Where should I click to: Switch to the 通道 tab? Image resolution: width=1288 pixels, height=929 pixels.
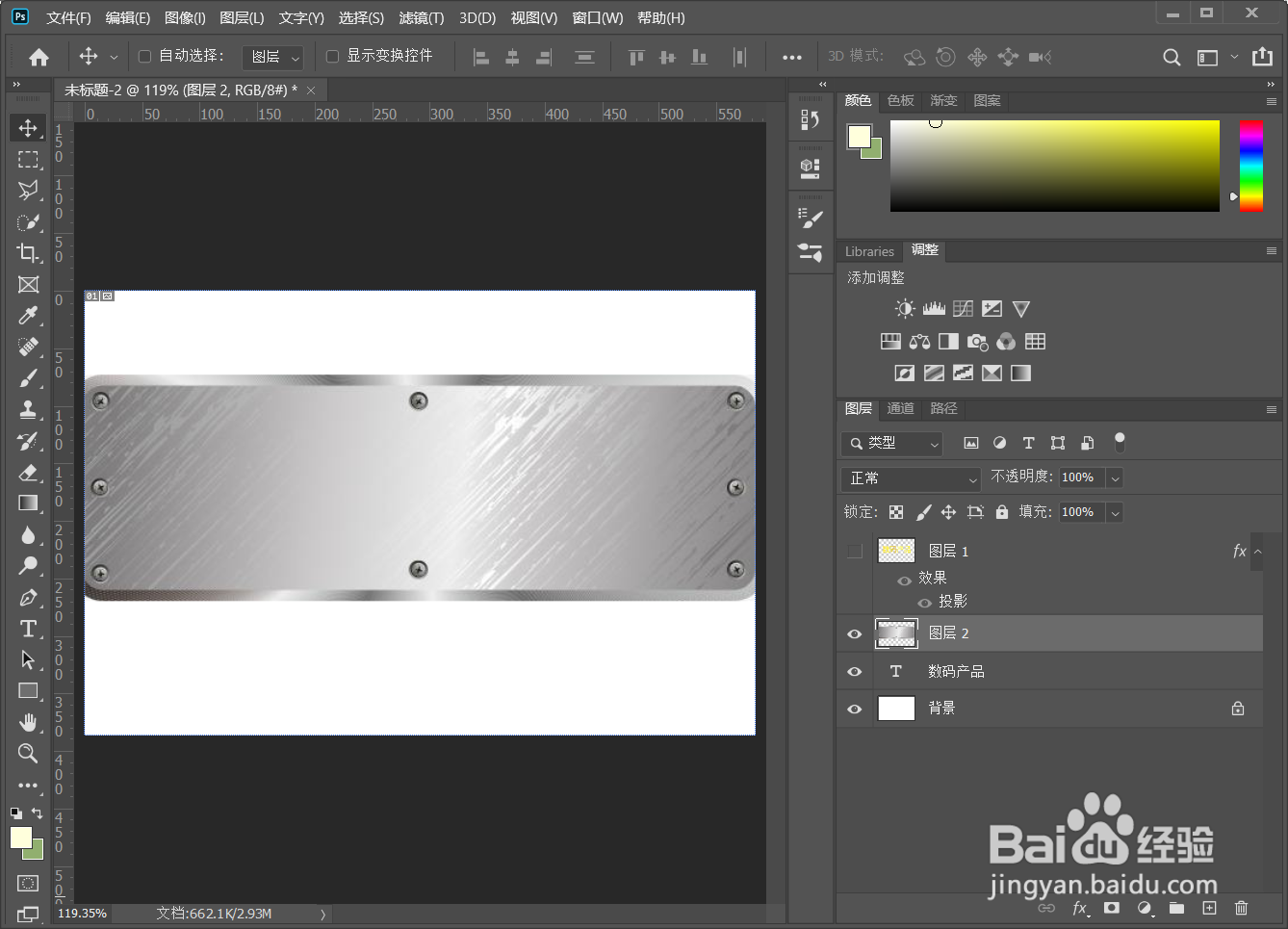pyautogui.click(x=901, y=409)
